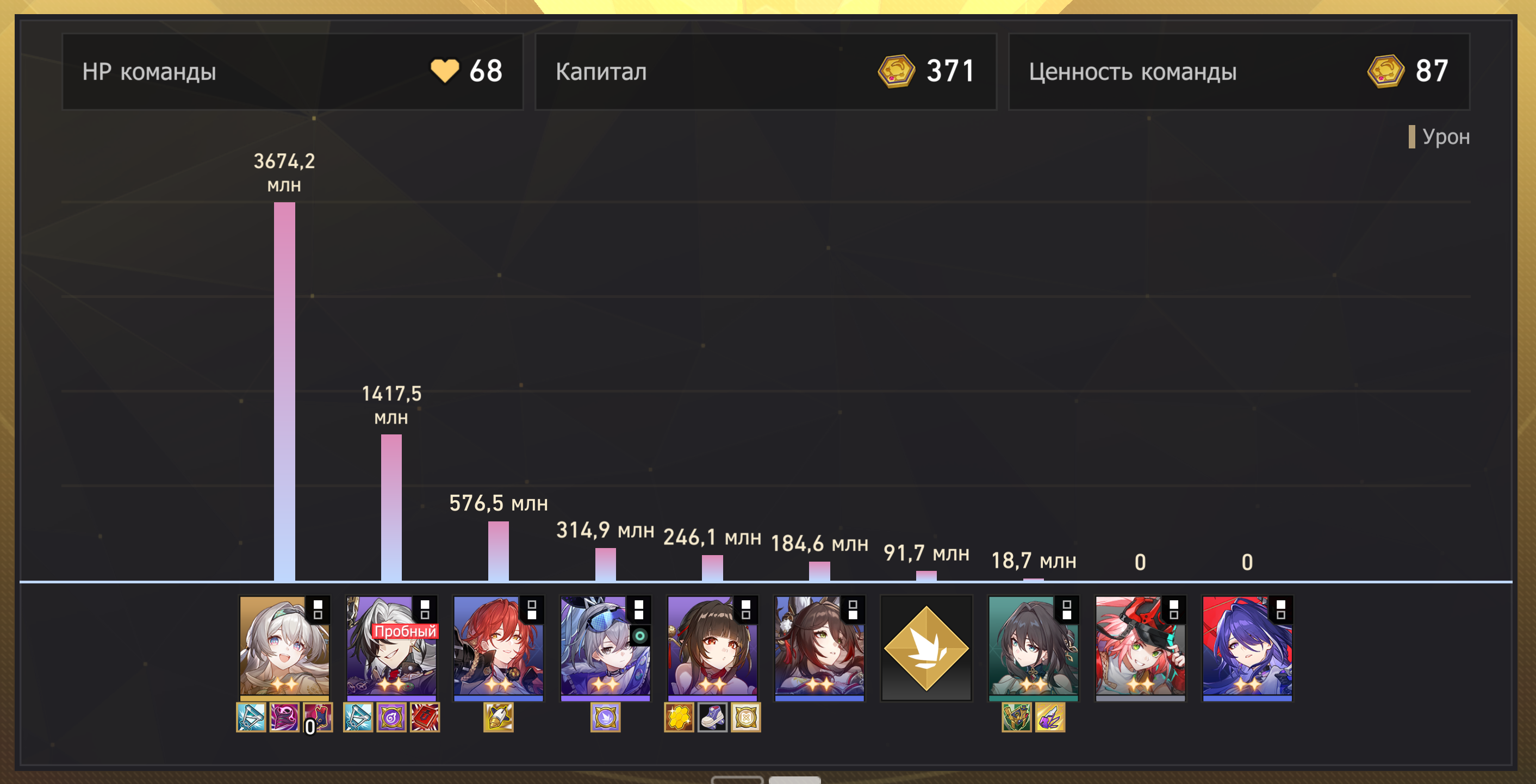Click the honeycomb item icon
This screenshot has height=784, width=1536.
(679, 717)
